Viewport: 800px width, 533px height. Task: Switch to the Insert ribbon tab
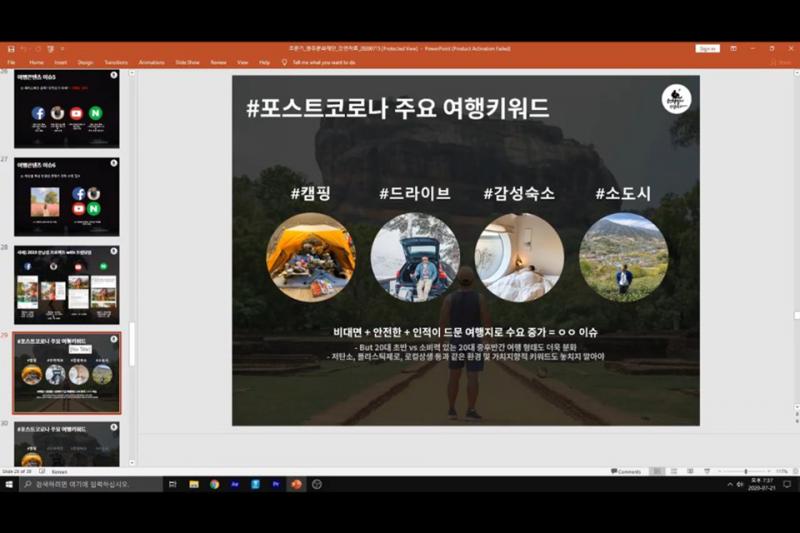61,62
